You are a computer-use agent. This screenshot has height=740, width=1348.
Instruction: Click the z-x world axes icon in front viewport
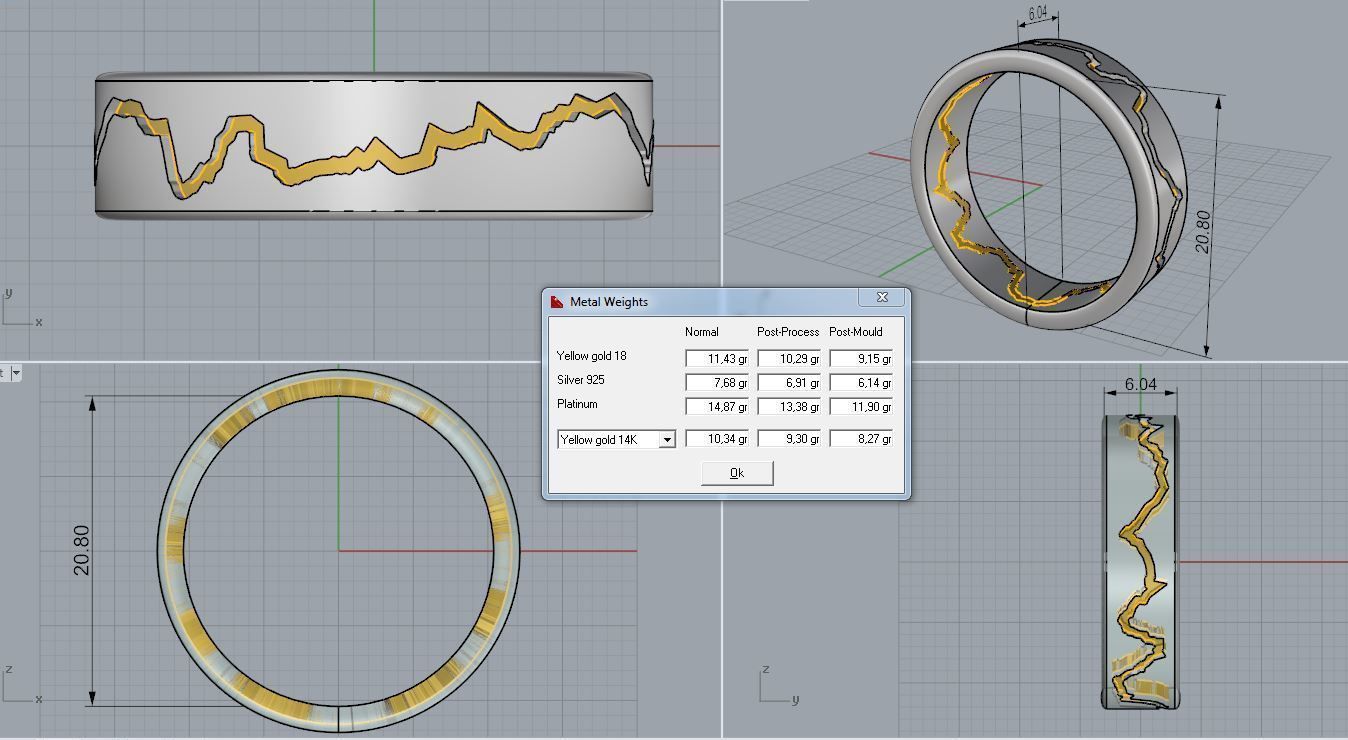[20, 687]
